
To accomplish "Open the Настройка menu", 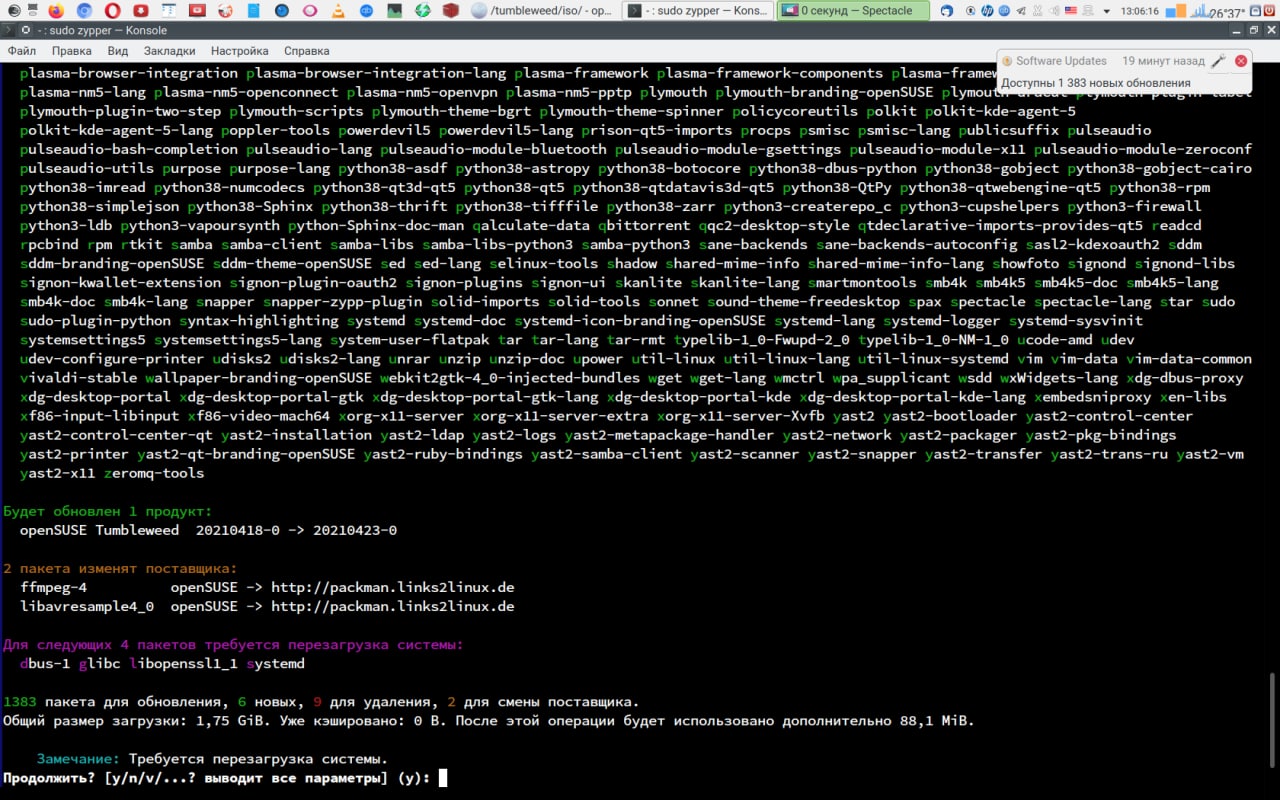I will coord(240,50).
